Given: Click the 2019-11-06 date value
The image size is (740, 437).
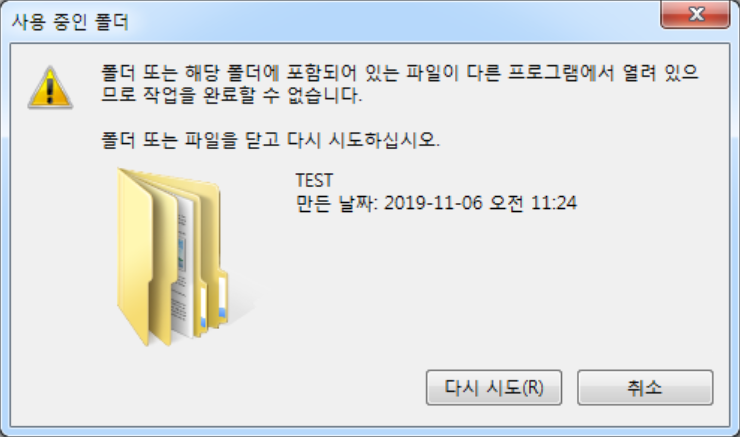Looking at the screenshot, I should [433, 203].
